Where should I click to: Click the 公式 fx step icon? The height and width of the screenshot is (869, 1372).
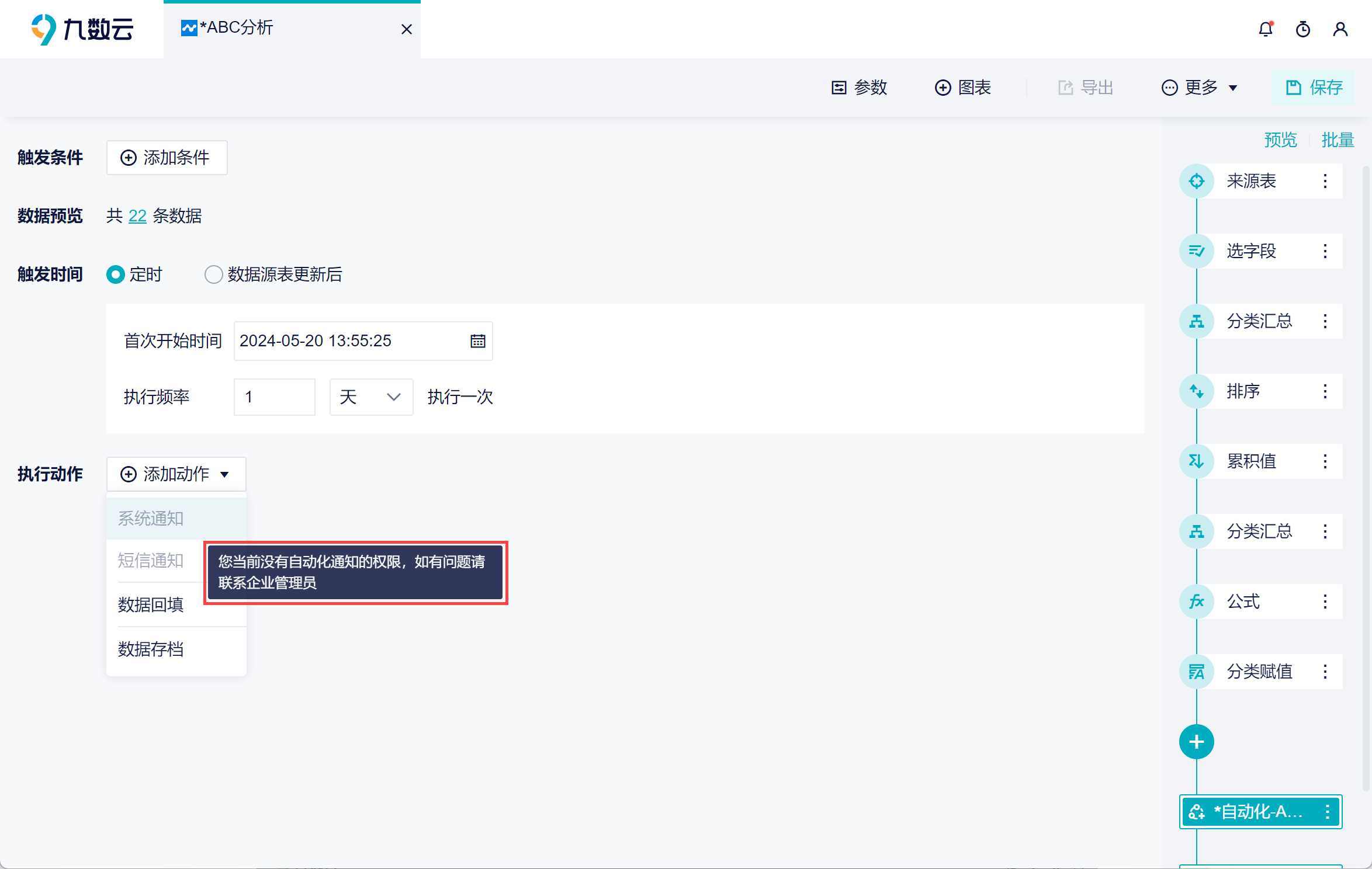click(1196, 602)
